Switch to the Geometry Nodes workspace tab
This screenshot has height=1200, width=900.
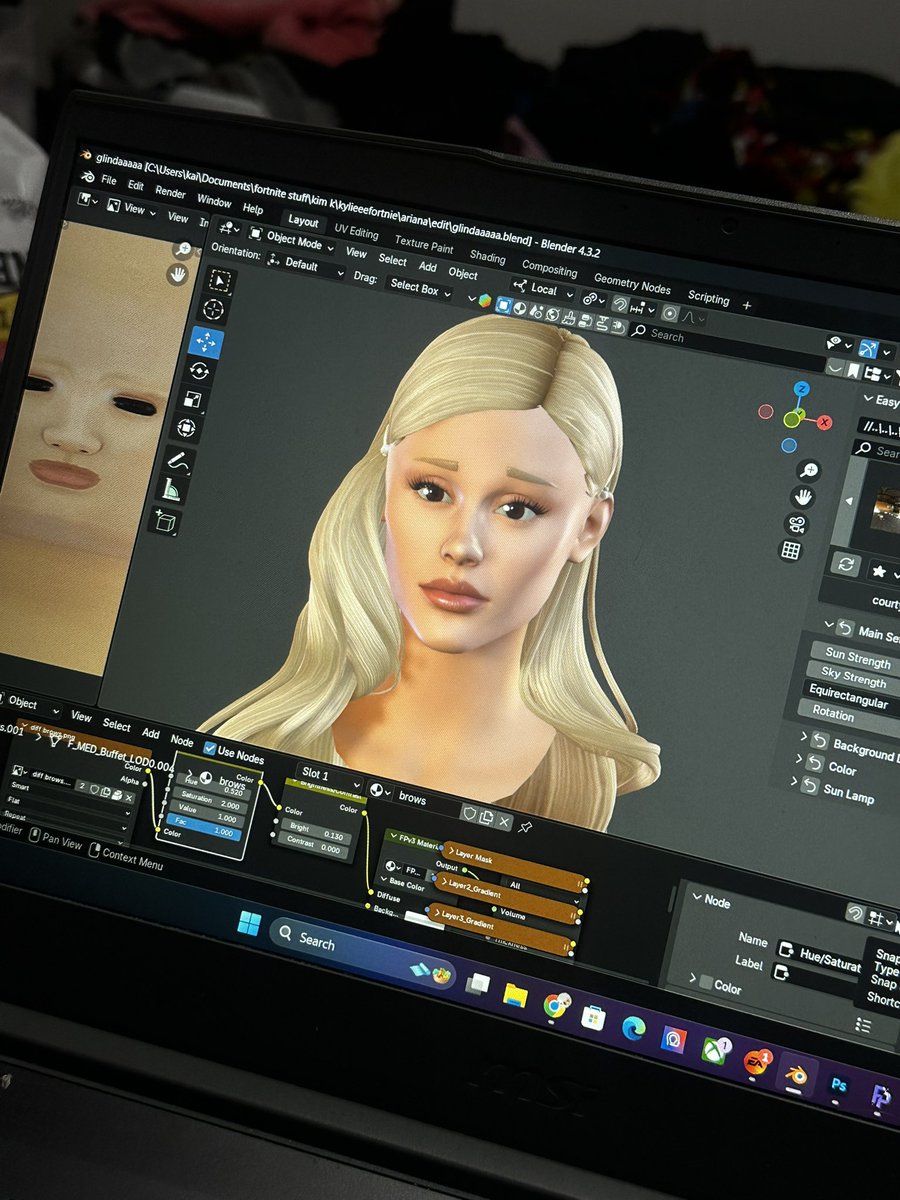click(632, 284)
